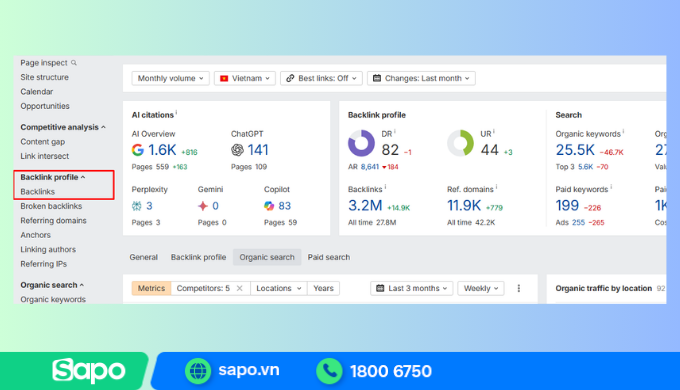Click the Ads 255 value
This screenshot has height=390, width=680.
579,223
